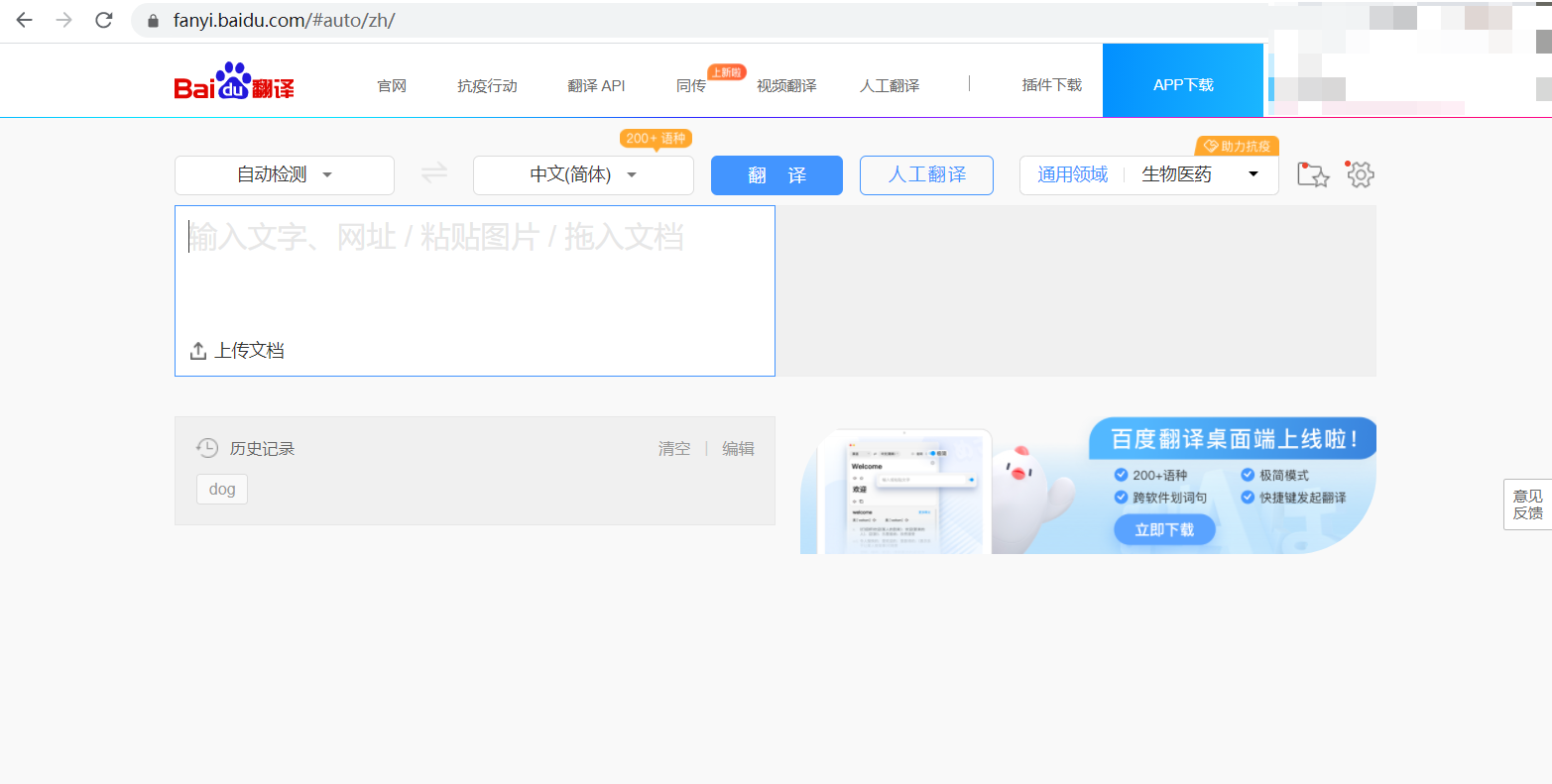This screenshot has width=1552, height=784.
Task: Open 翻译 API navigation item
Action: coord(596,85)
